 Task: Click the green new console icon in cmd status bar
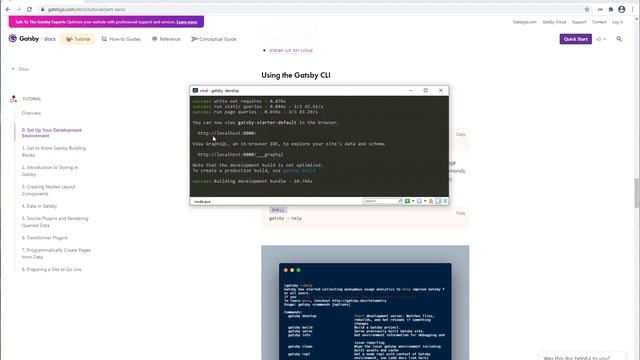click(407, 201)
